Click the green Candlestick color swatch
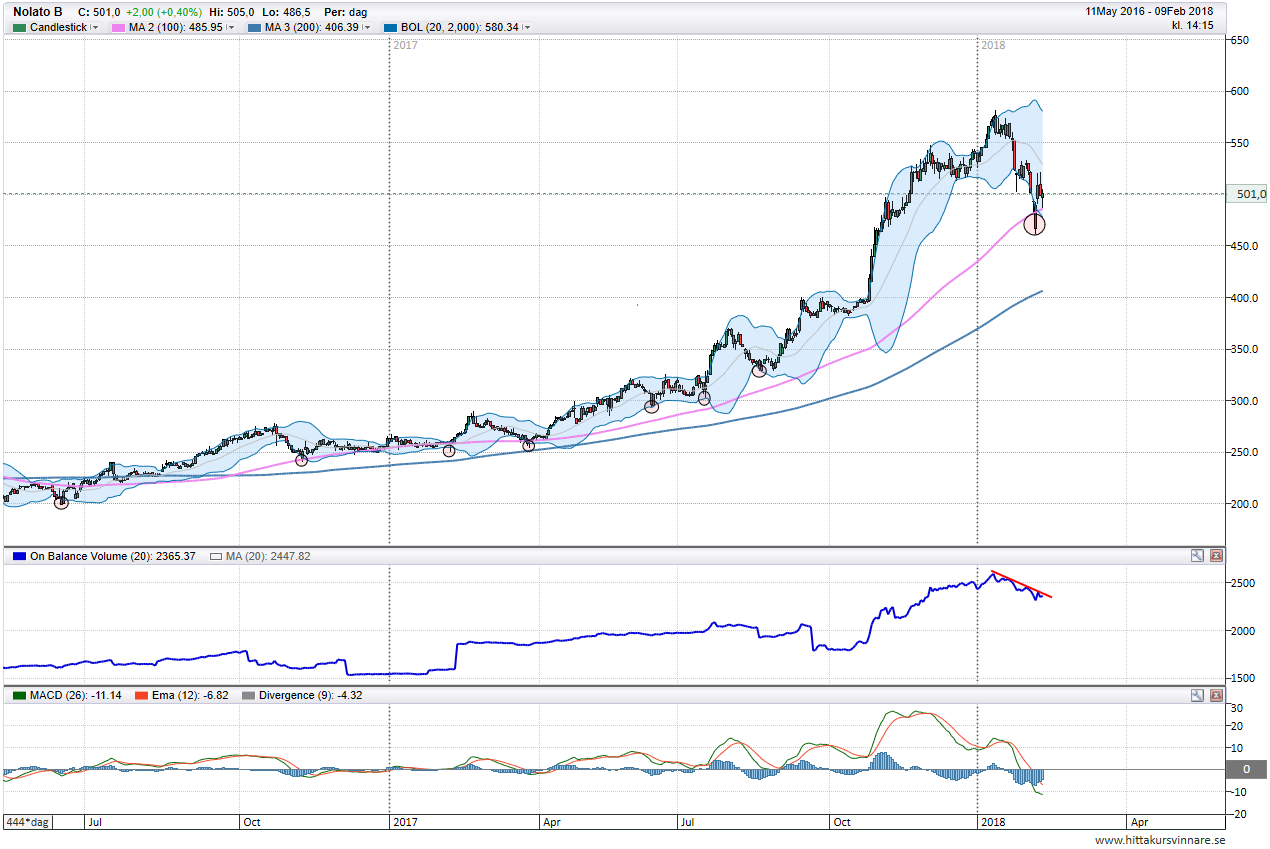Image resolution: width=1270 pixels, height=849 pixels. click(19, 28)
